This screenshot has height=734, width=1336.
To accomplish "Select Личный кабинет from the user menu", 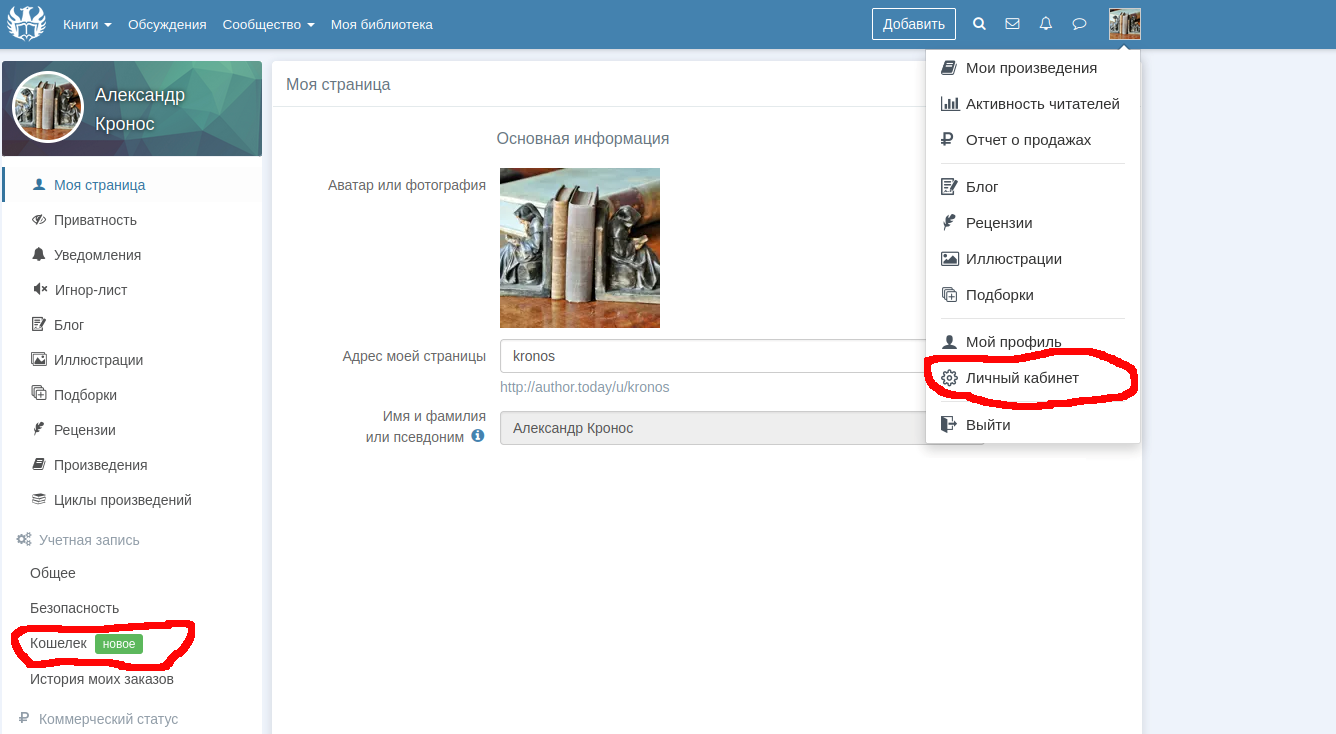I will [x=1022, y=378].
